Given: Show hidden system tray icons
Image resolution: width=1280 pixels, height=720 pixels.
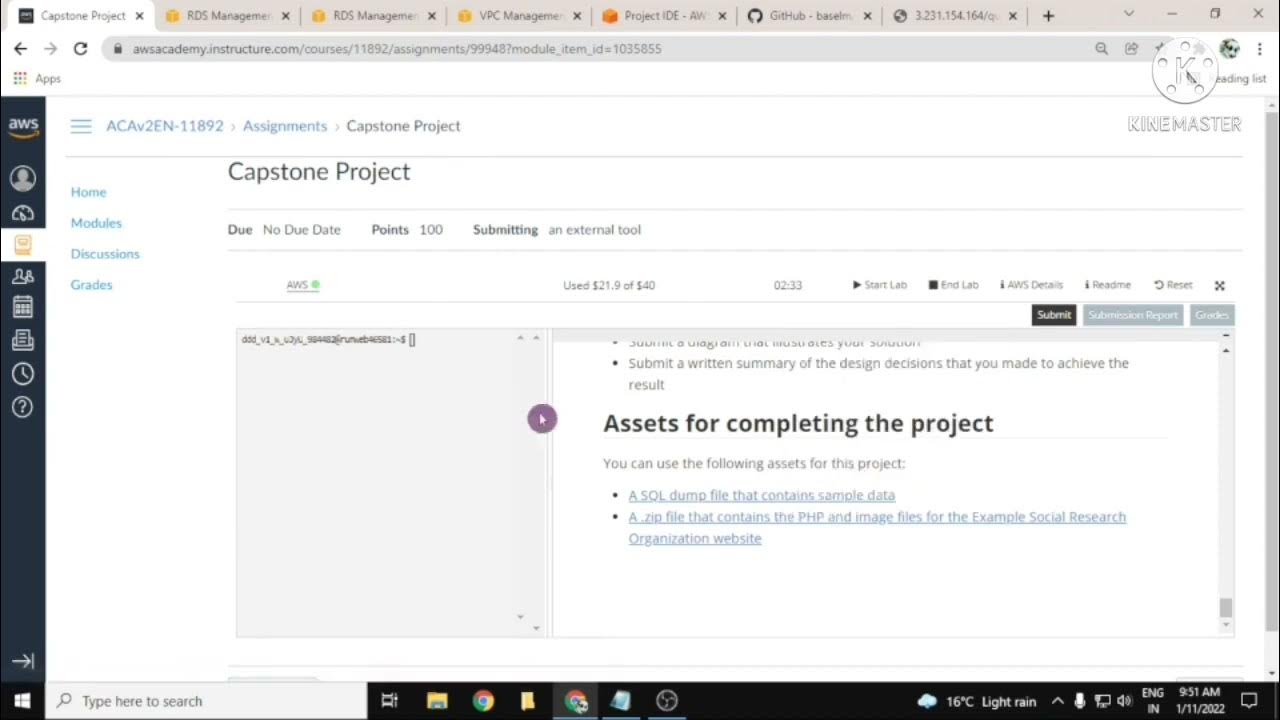Looking at the screenshot, I should (x=1057, y=701).
